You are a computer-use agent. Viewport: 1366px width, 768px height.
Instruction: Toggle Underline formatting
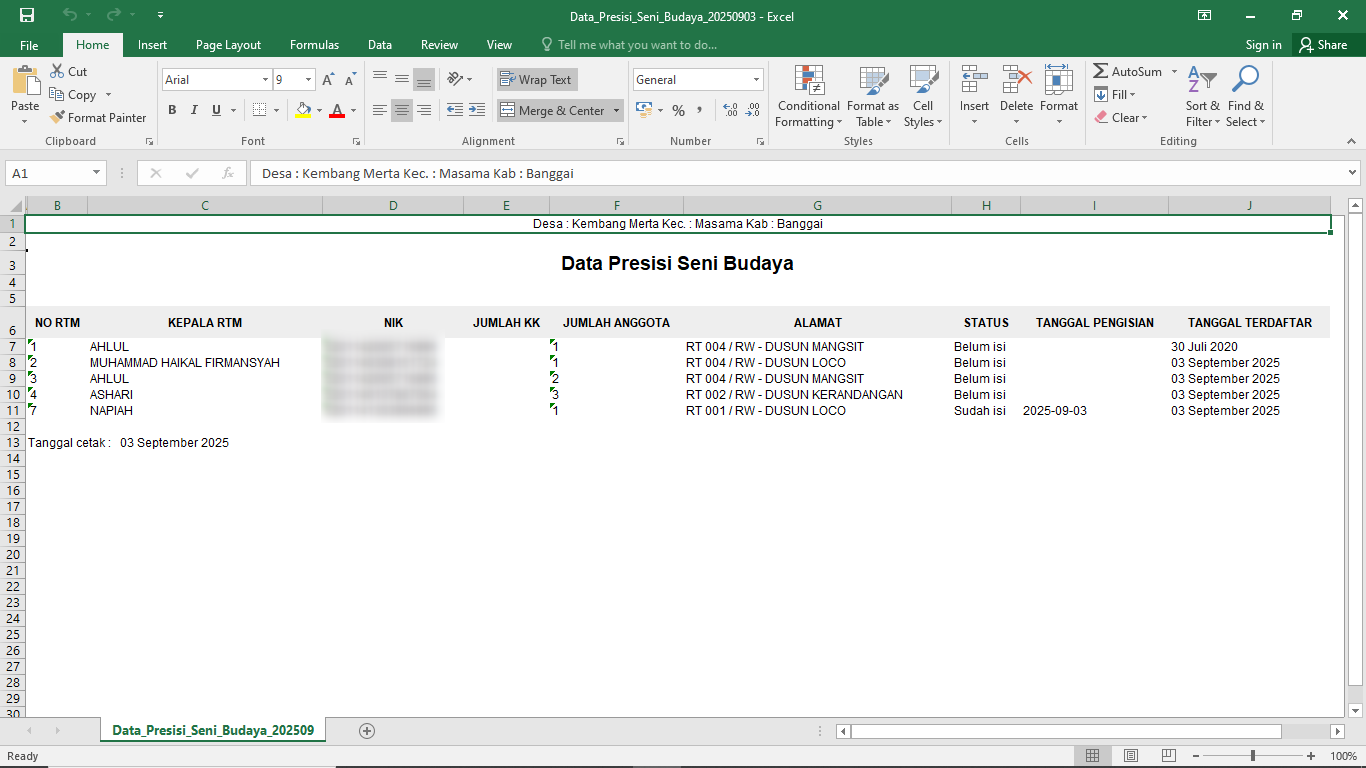216,110
